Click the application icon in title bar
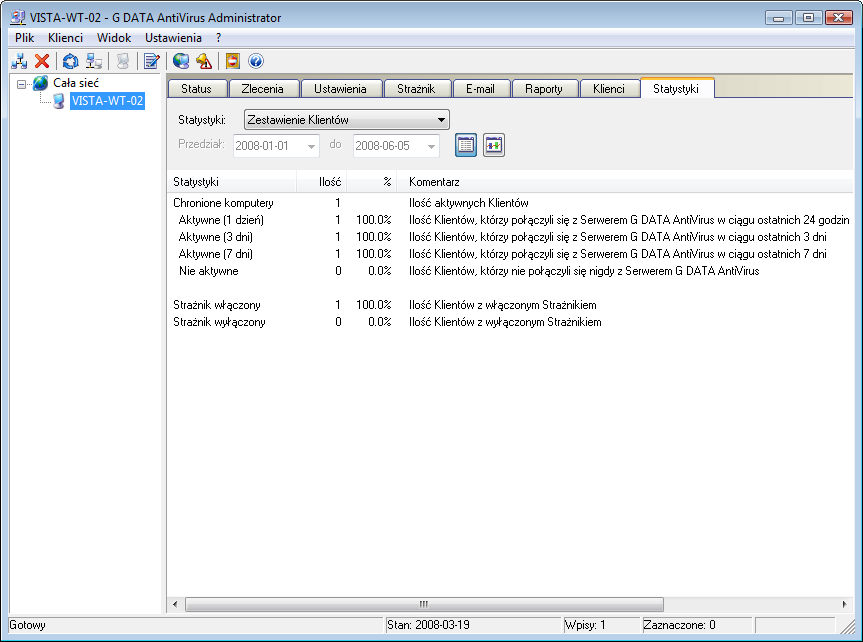 (18, 18)
